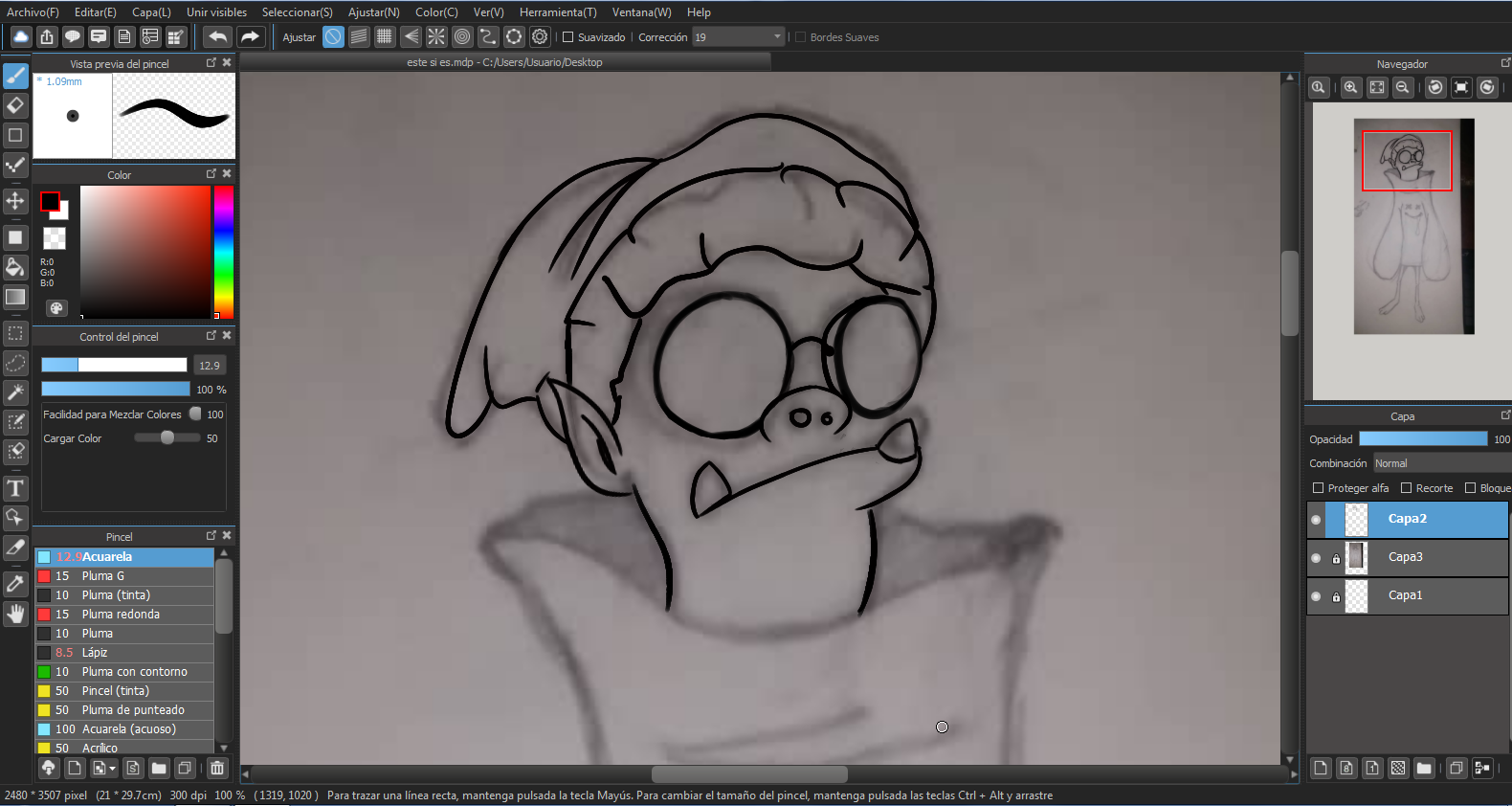
Task: Select the Magic Wand tool
Action: point(15,392)
